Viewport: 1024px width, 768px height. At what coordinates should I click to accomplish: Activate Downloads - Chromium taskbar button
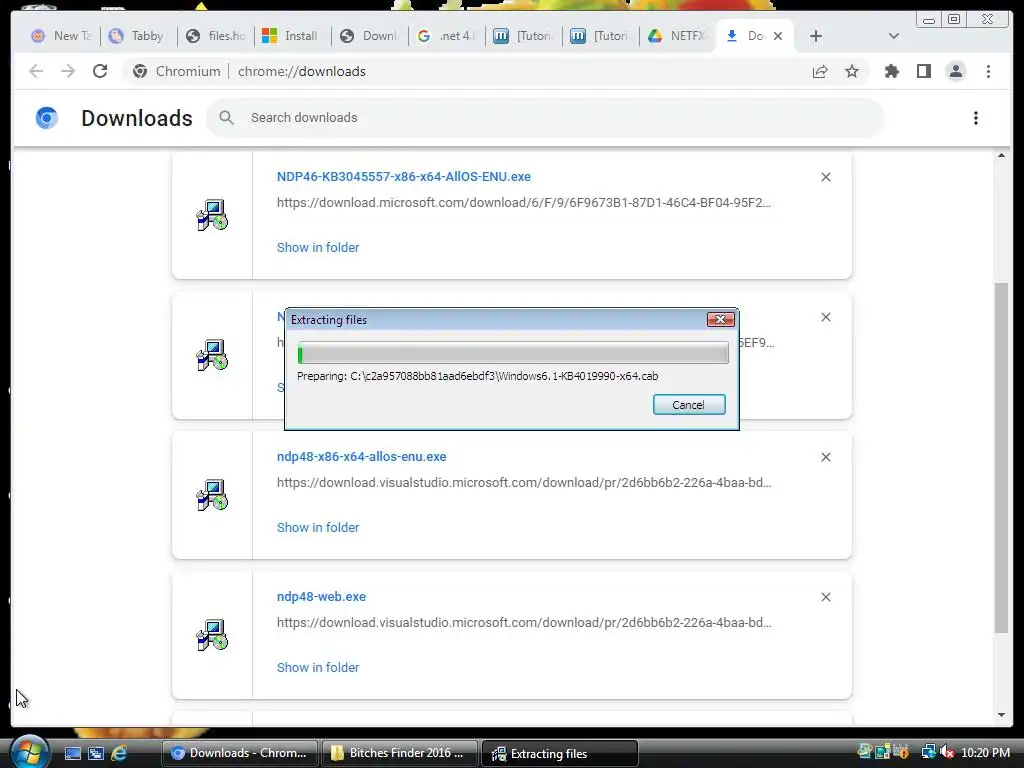(240, 753)
